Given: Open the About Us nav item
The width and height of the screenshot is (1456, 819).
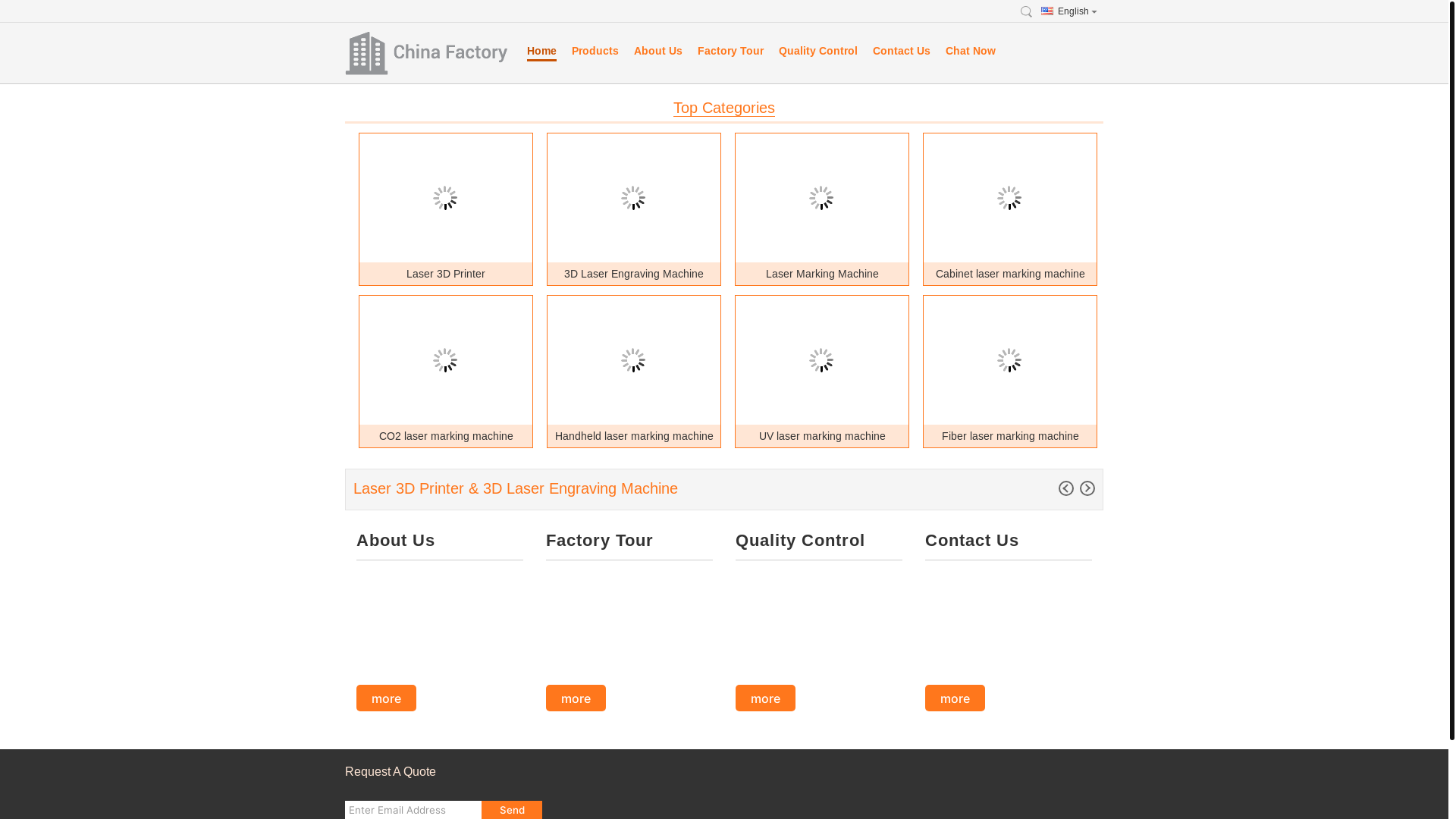Looking at the screenshot, I should (658, 51).
